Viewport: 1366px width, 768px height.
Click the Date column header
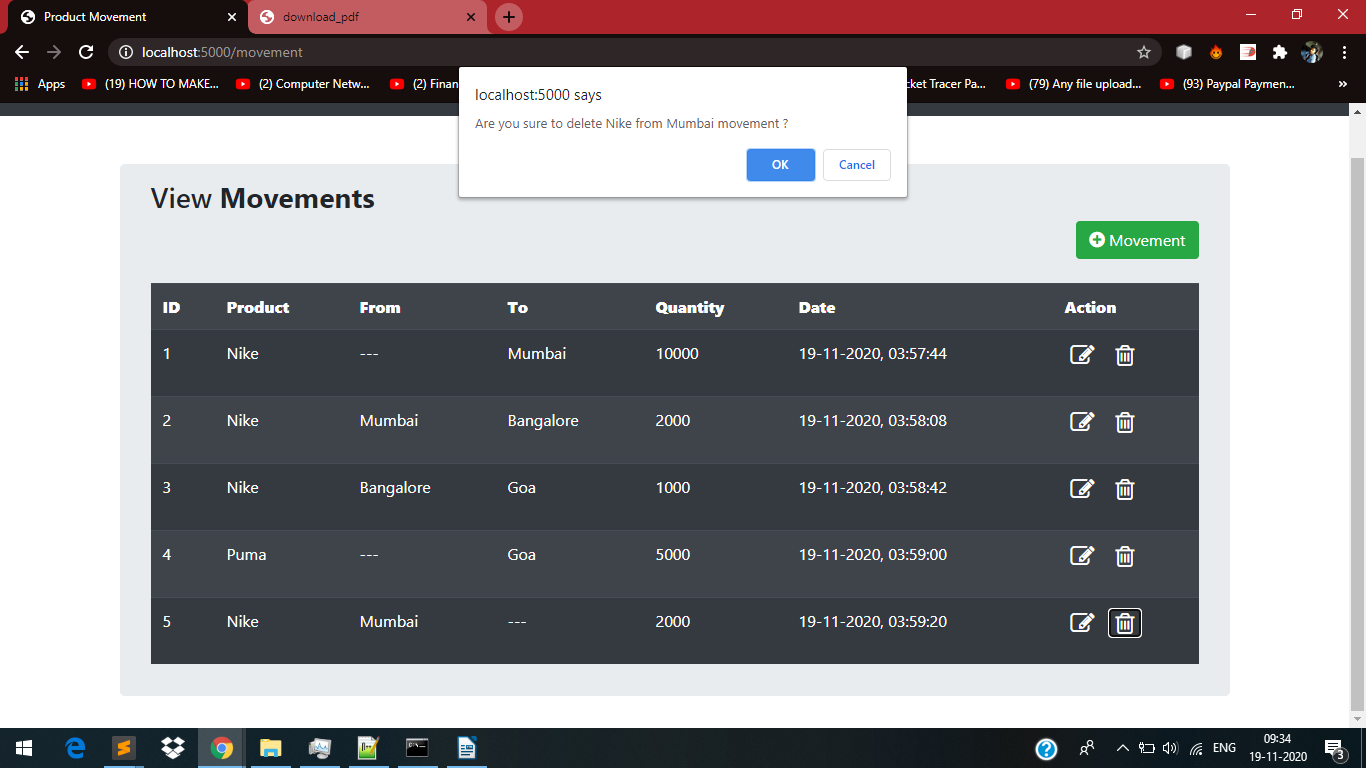817,307
